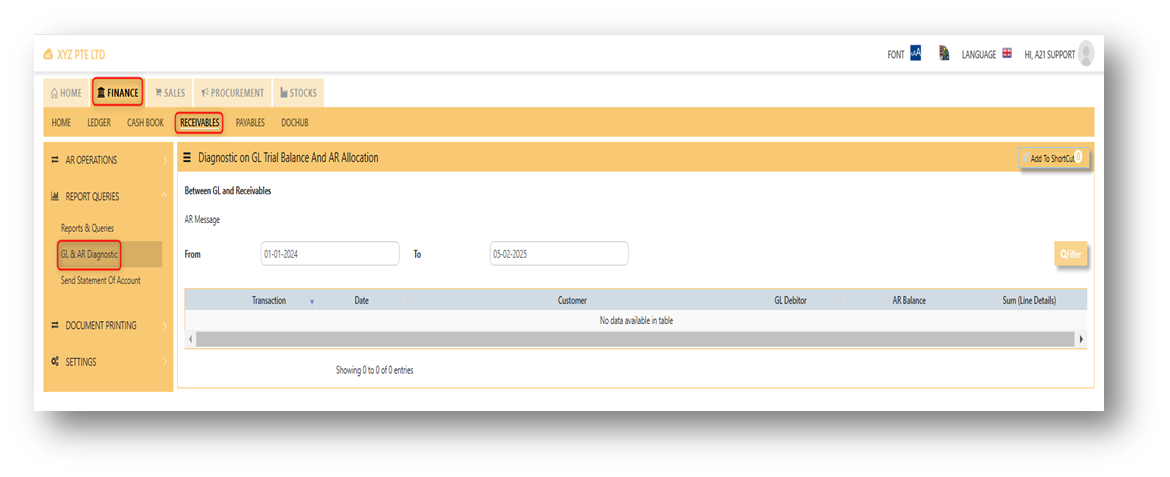This screenshot has width=1170, height=477.
Task: Open Send Statement Of Account link
Action: 101,281
